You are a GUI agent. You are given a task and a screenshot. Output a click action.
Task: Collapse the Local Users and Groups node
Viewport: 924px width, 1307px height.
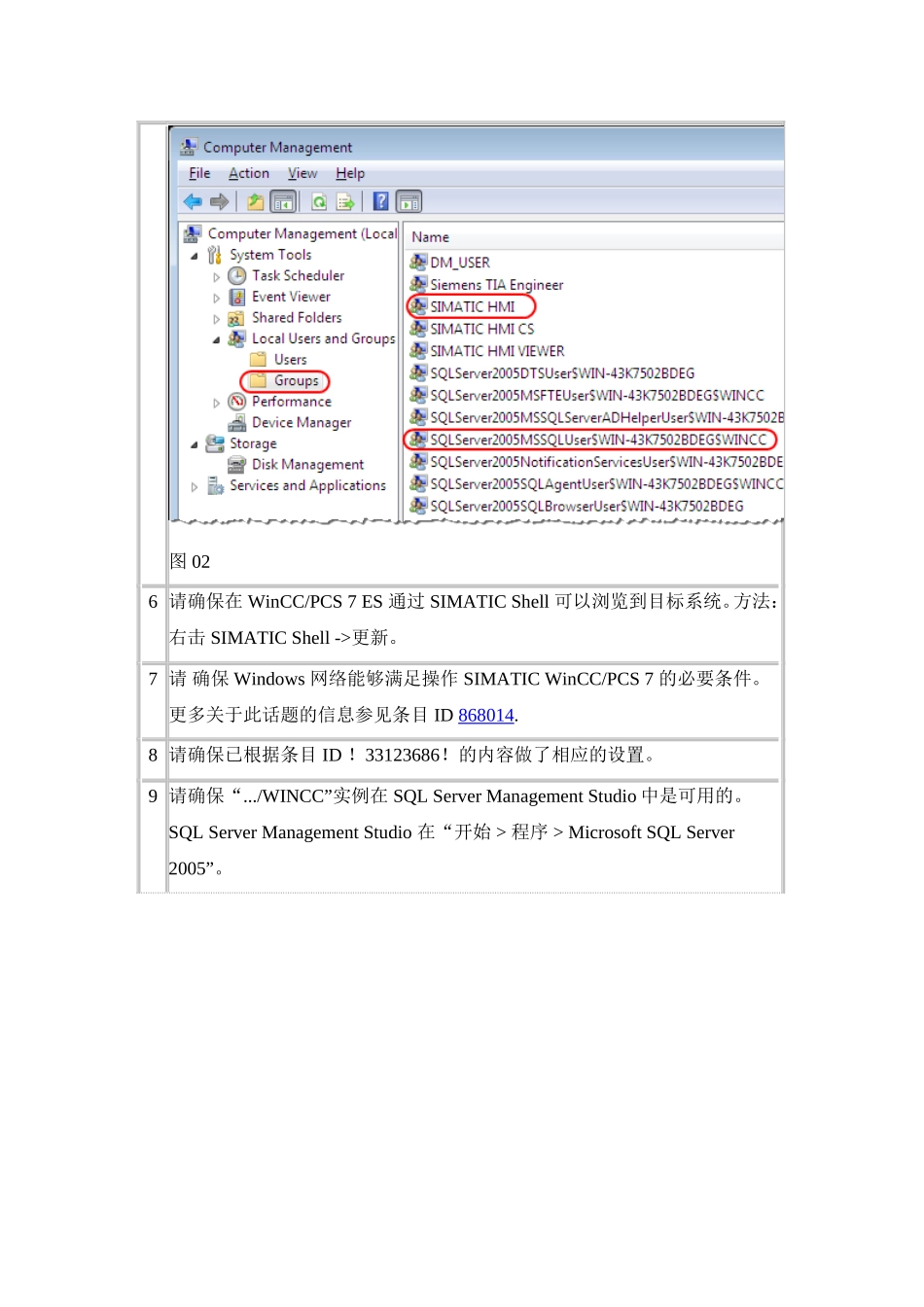click(x=216, y=339)
